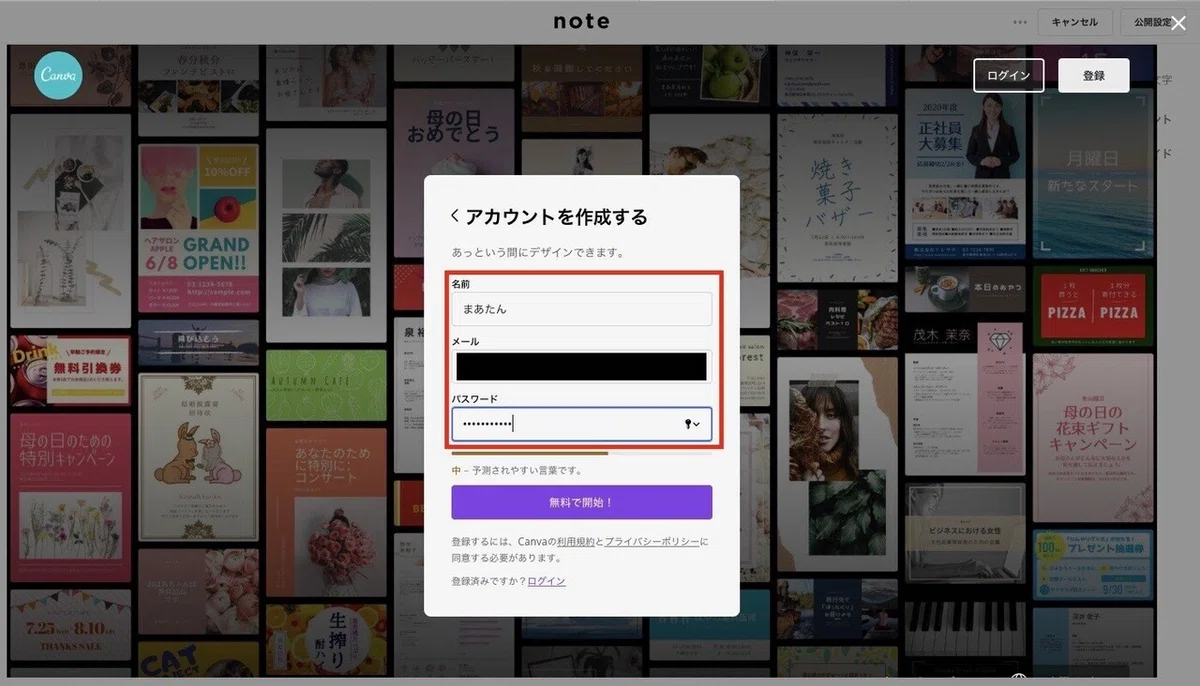The width and height of the screenshot is (1200, 686).
Task: Click the note logo in header
Action: point(581,21)
